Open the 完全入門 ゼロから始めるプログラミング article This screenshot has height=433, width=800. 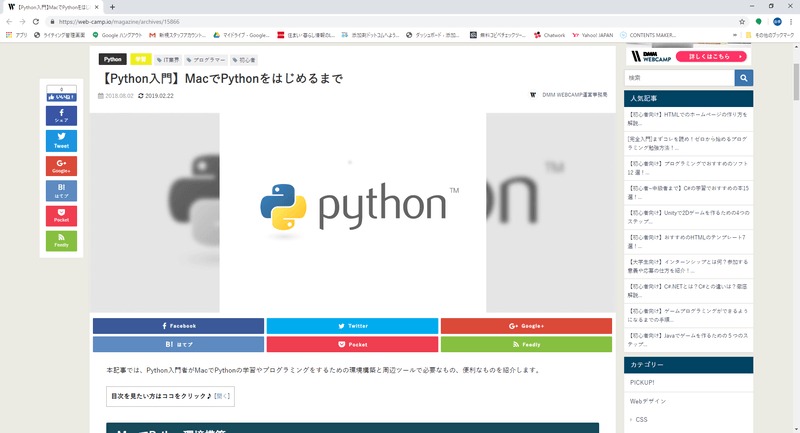click(688, 143)
